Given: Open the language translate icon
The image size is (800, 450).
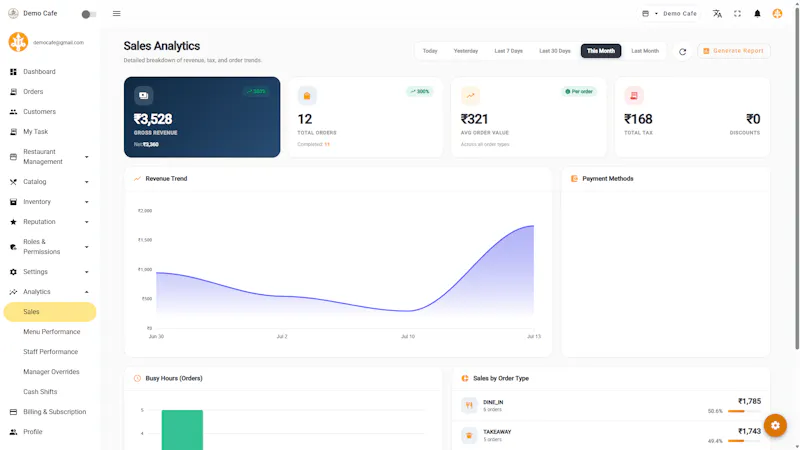Looking at the screenshot, I should point(717,14).
